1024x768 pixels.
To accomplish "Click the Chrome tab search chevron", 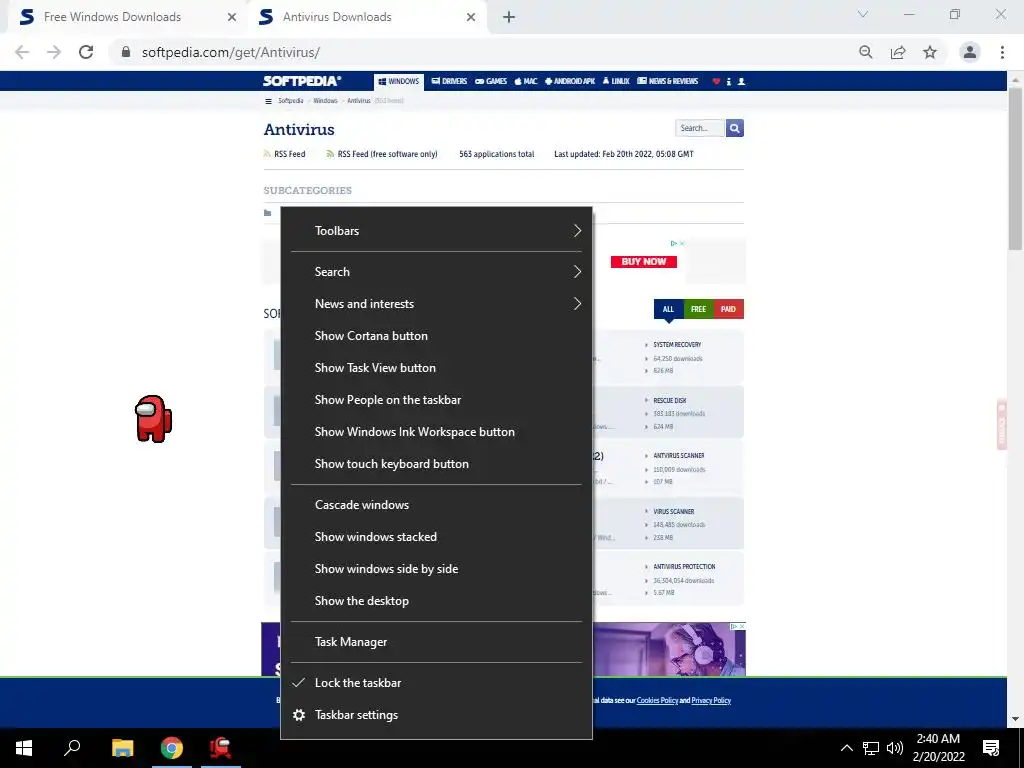I will [863, 14].
